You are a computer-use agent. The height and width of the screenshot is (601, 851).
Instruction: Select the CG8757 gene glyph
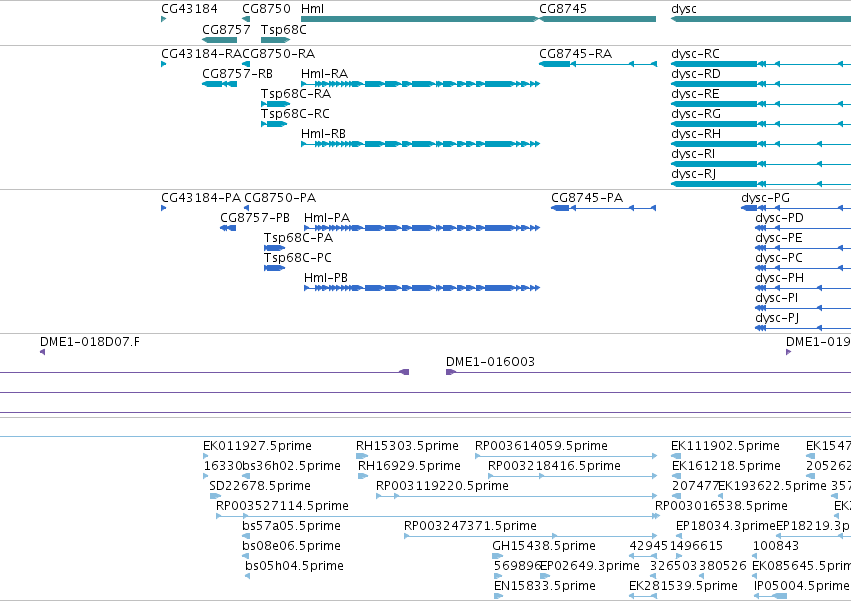(219, 40)
